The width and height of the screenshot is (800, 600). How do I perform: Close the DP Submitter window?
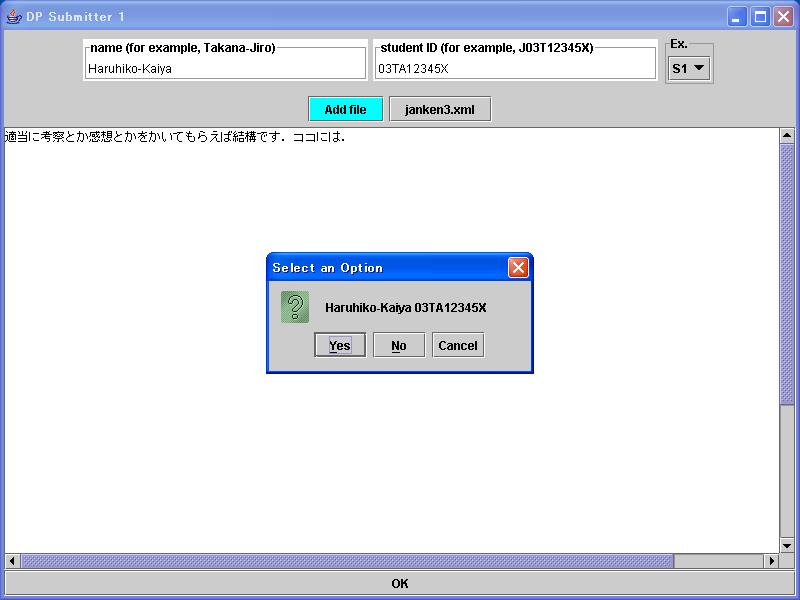(x=783, y=17)
